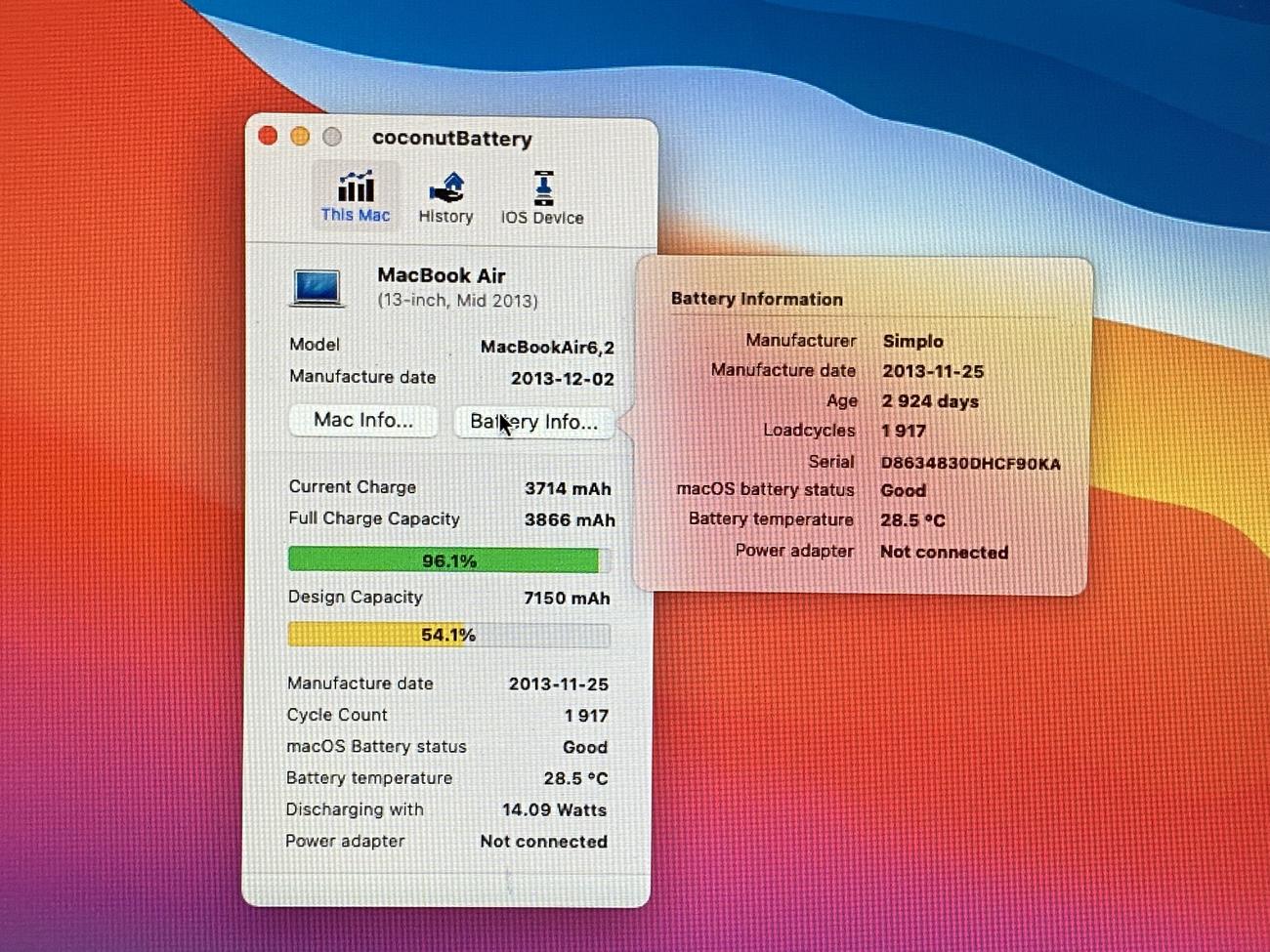Click the MacBook Air title text
The height and width of the screenshot is (952, 1270).
tap(441, 275)
